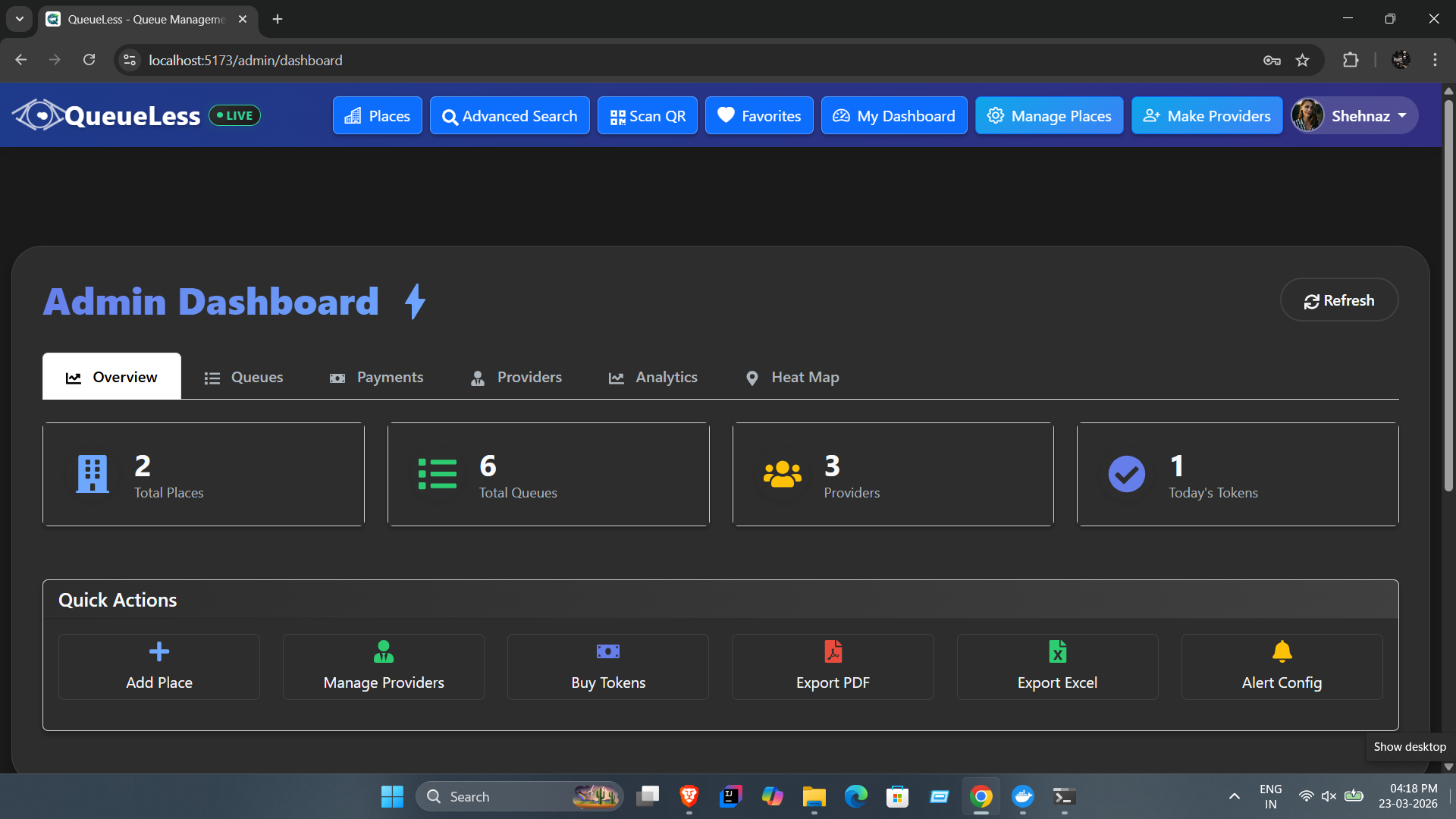View site information icon in address bar

pyautogui.click(x=130, y=60)
